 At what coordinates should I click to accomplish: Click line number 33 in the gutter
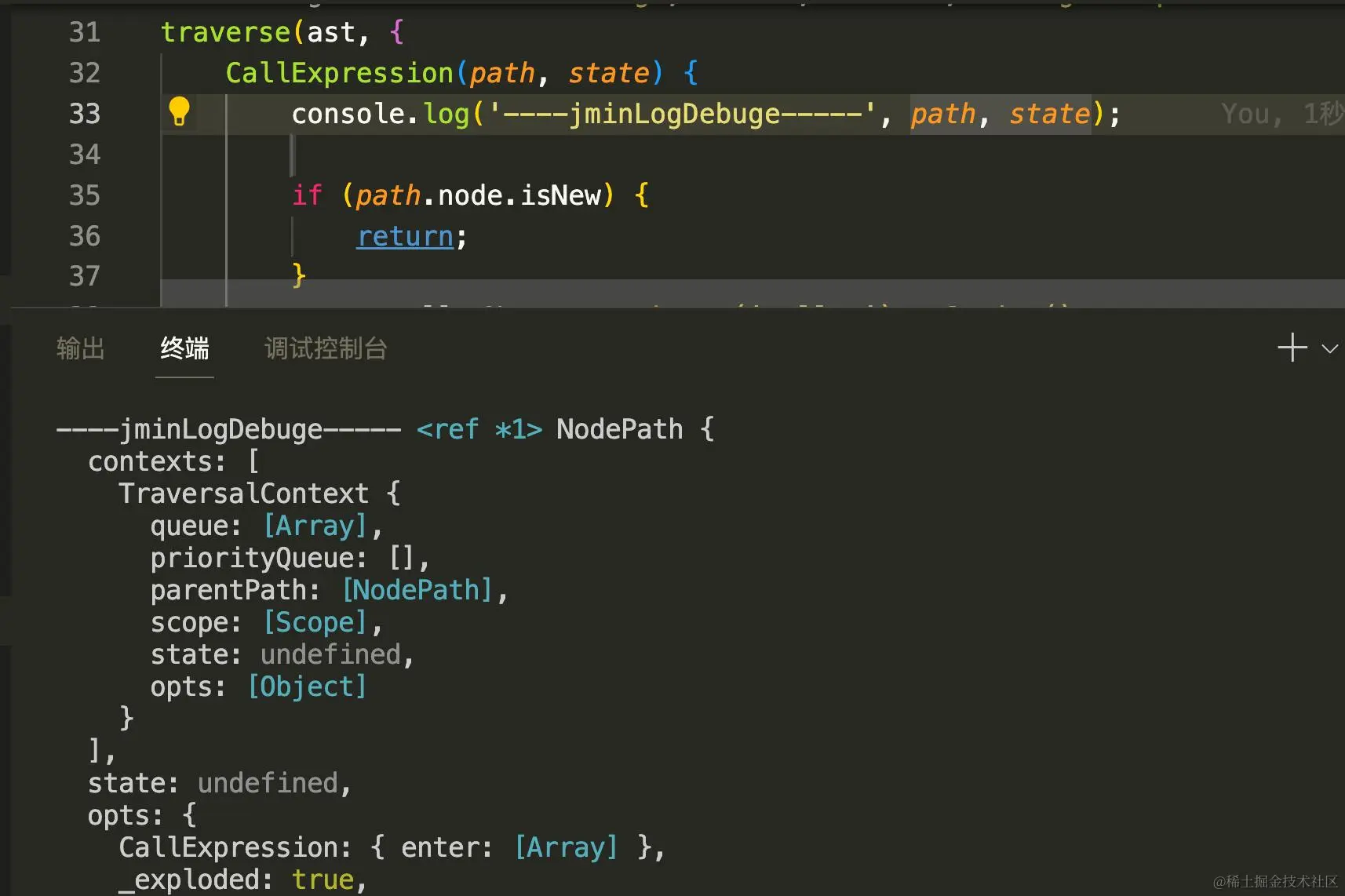pos(85,114)
